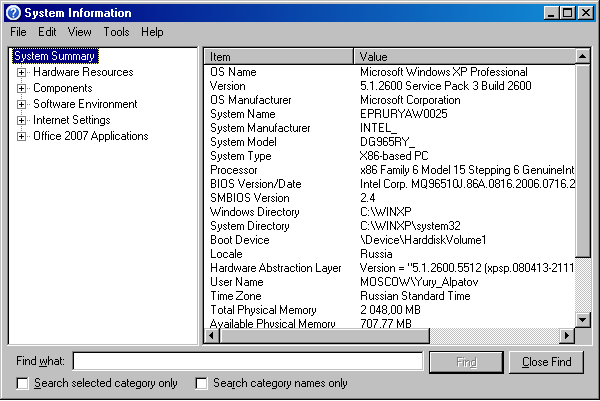
Task: Expand the Internet Settings tree node
Action: (x=22, y=121)
